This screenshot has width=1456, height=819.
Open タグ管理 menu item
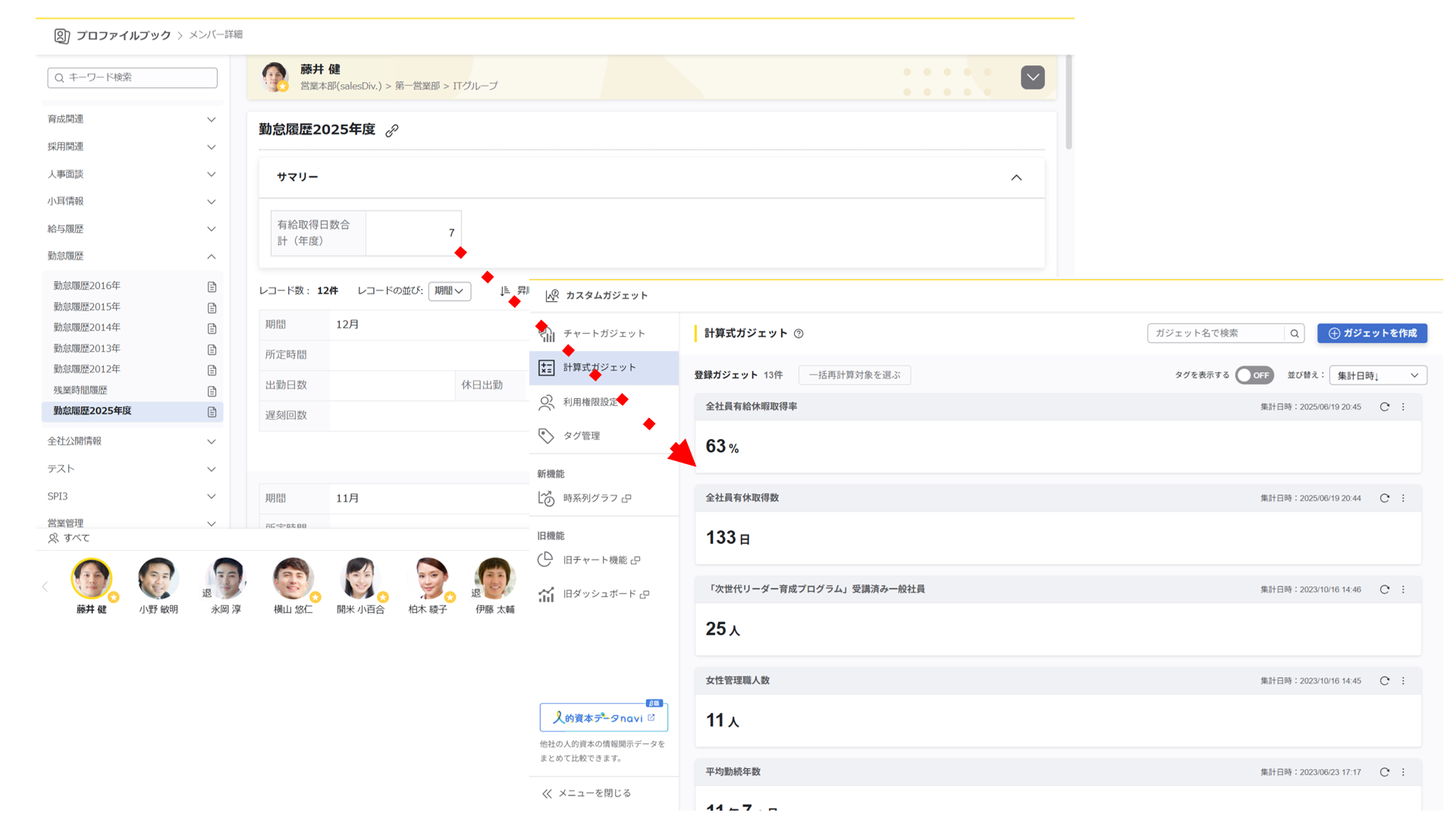(x=581, y=436)
